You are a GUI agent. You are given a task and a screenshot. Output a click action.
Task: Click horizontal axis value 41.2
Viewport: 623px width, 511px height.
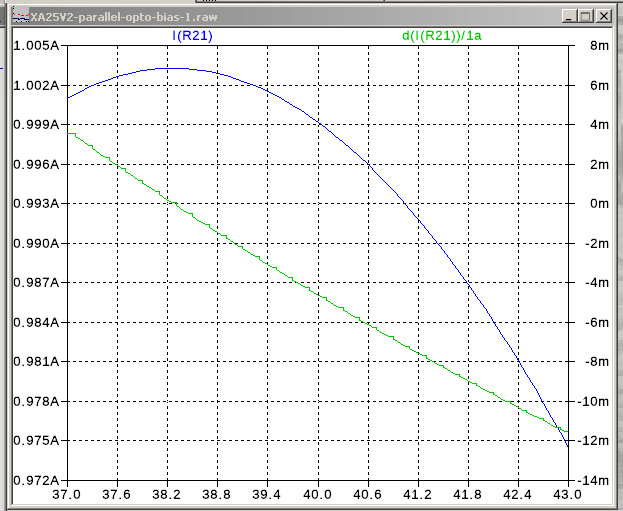417,495
